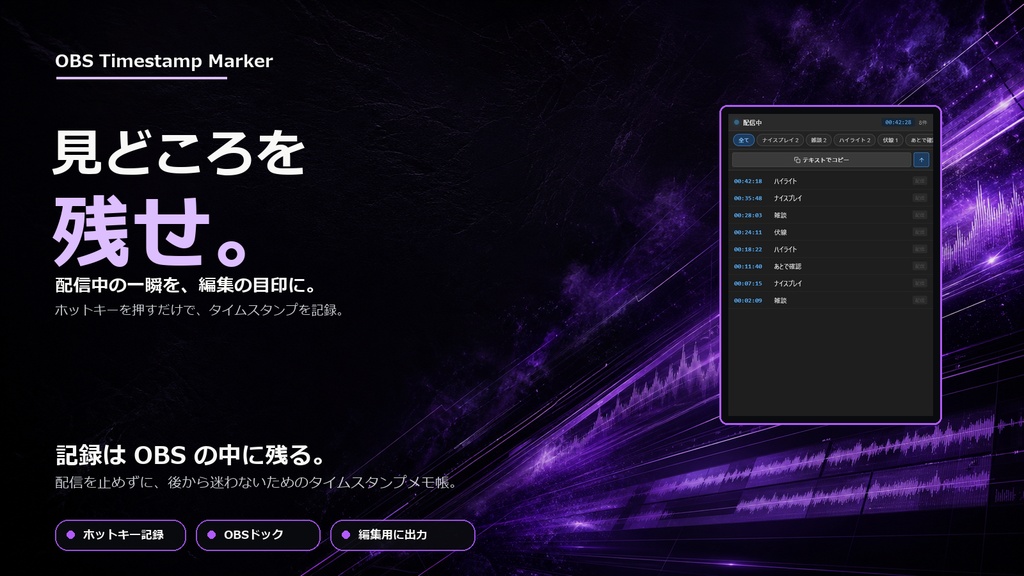
Task: Select the ナイスプレイ 2 filter chip
Action: tap(780, 140)
